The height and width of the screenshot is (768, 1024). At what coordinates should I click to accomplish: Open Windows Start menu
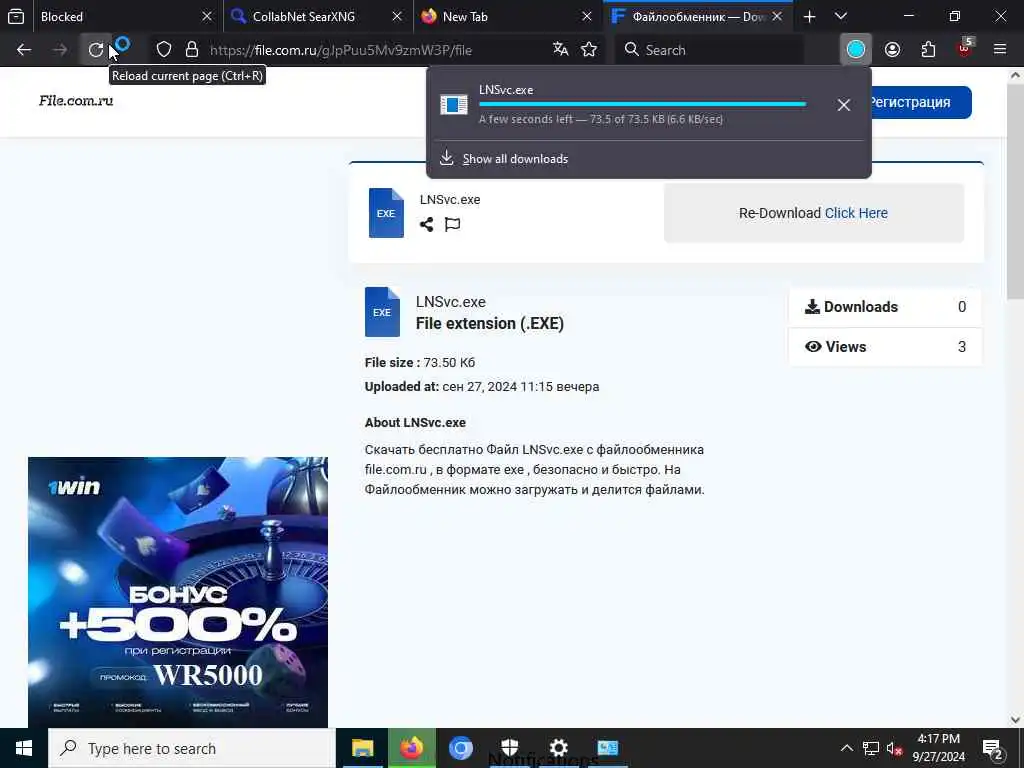coord(24,748)
